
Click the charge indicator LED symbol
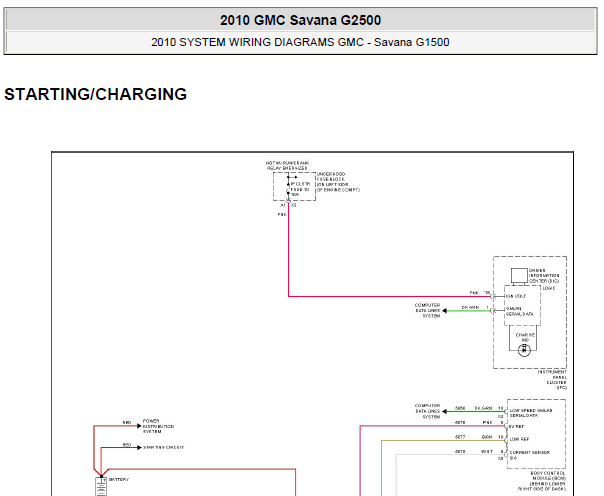coord(524,350)
